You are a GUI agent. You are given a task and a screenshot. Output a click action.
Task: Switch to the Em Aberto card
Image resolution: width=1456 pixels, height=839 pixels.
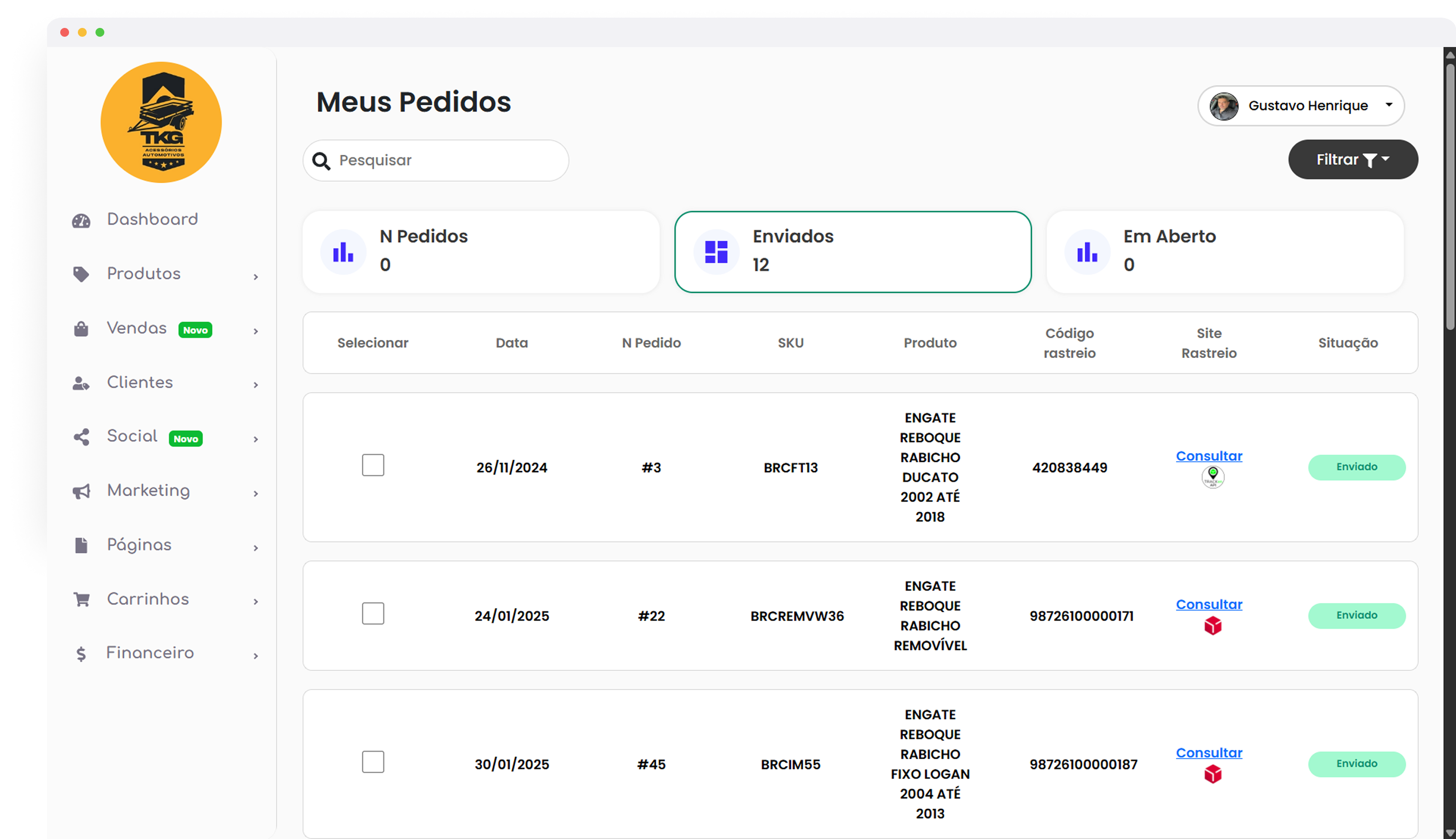tap(1224, 252)
